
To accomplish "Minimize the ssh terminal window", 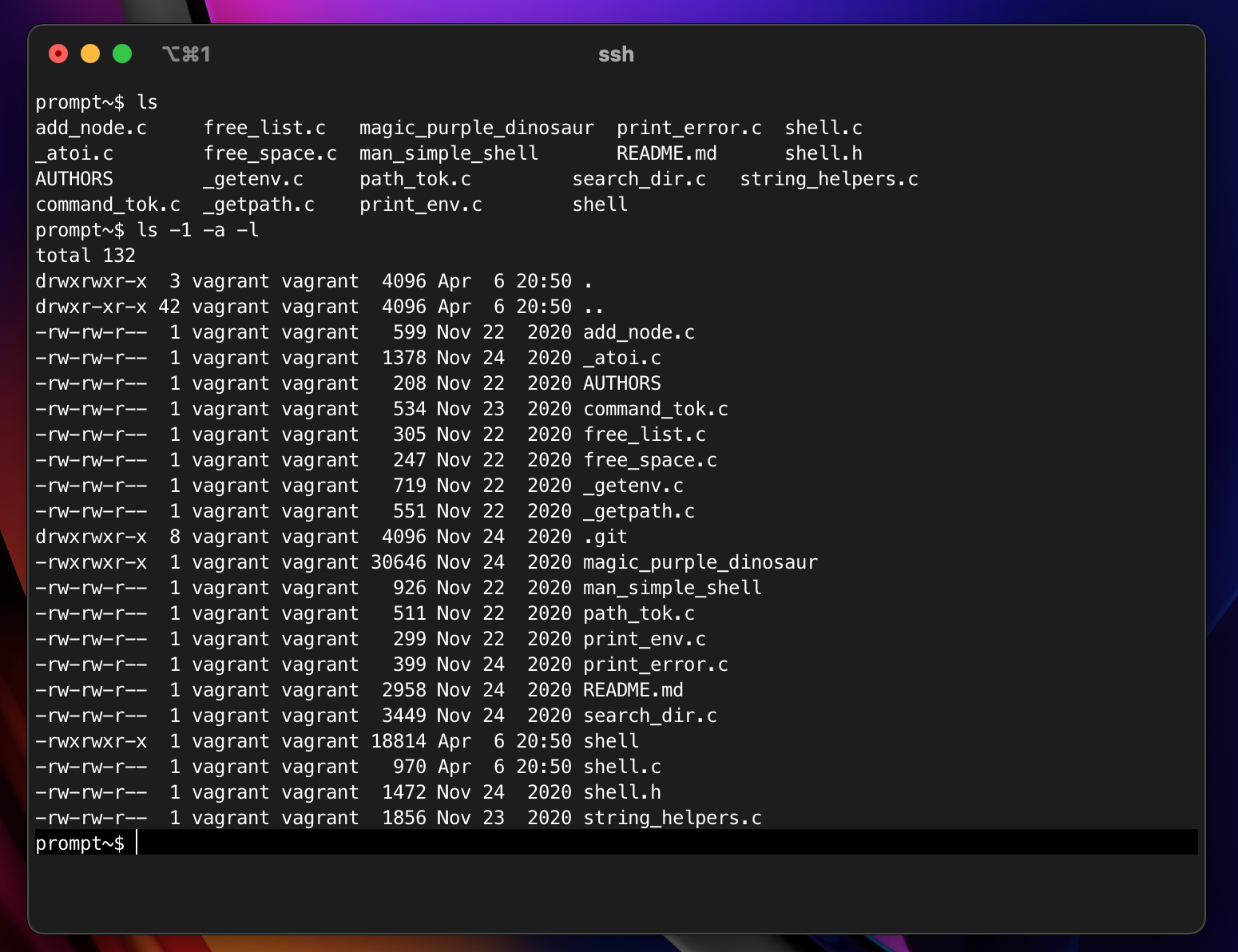I will (x=90, y=54).
